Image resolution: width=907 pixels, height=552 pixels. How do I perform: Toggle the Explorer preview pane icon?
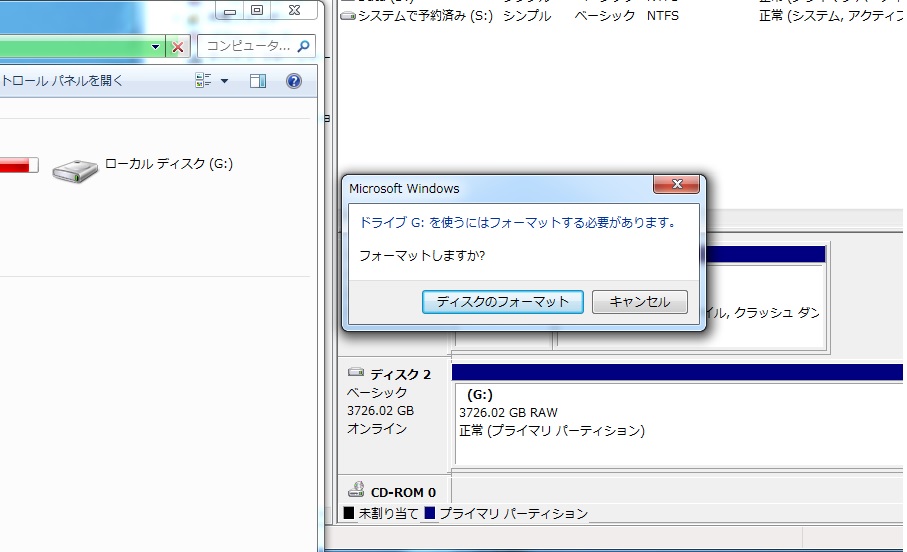(258, 81)
